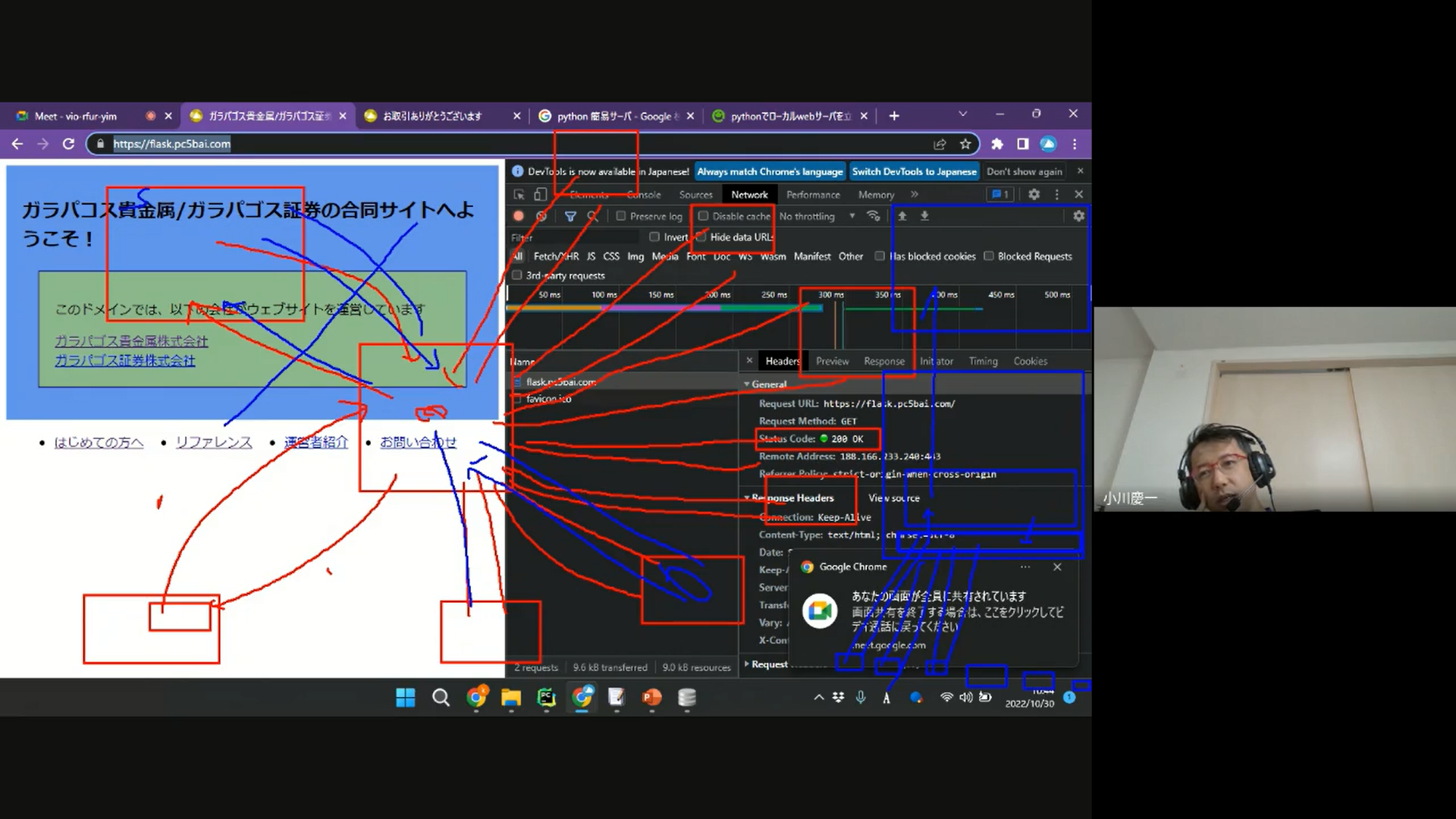Click the record network log button
The height and width of the screenshot is (819, 1456).
[519, 216]
